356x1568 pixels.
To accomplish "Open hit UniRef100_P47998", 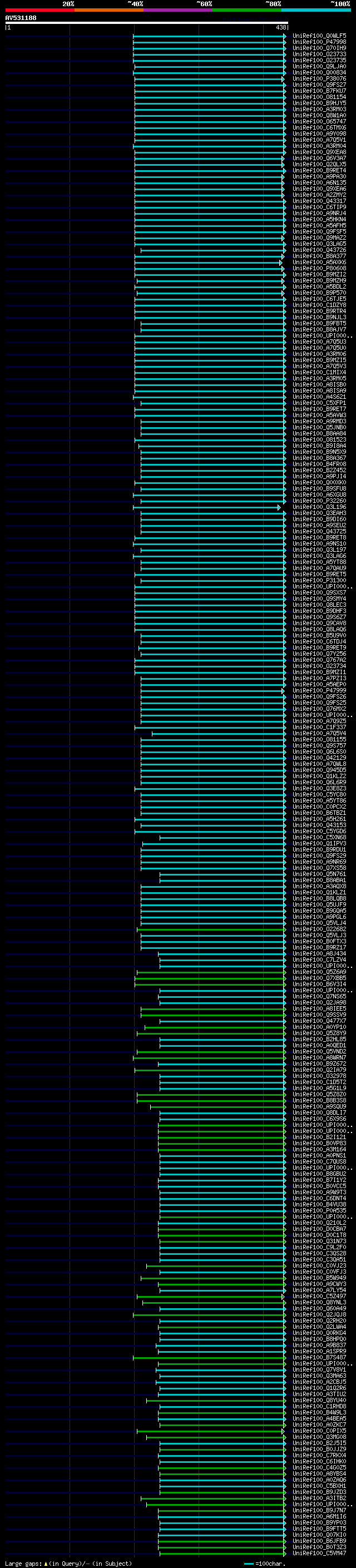I will 319,42.
